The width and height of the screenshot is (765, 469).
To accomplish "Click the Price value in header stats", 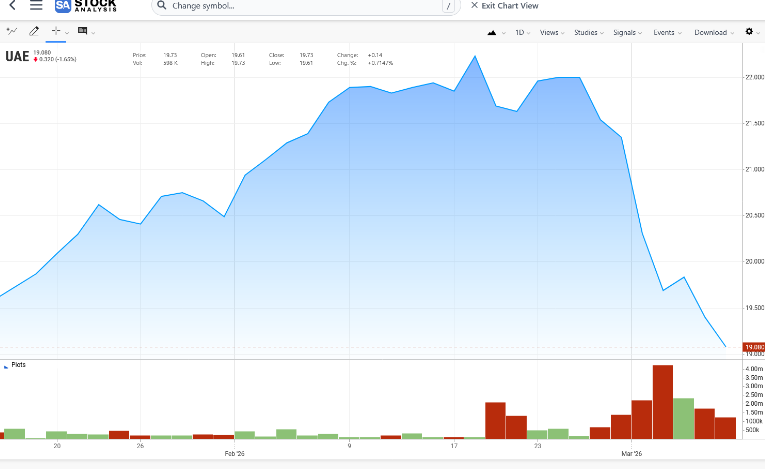I will (170, 55).
